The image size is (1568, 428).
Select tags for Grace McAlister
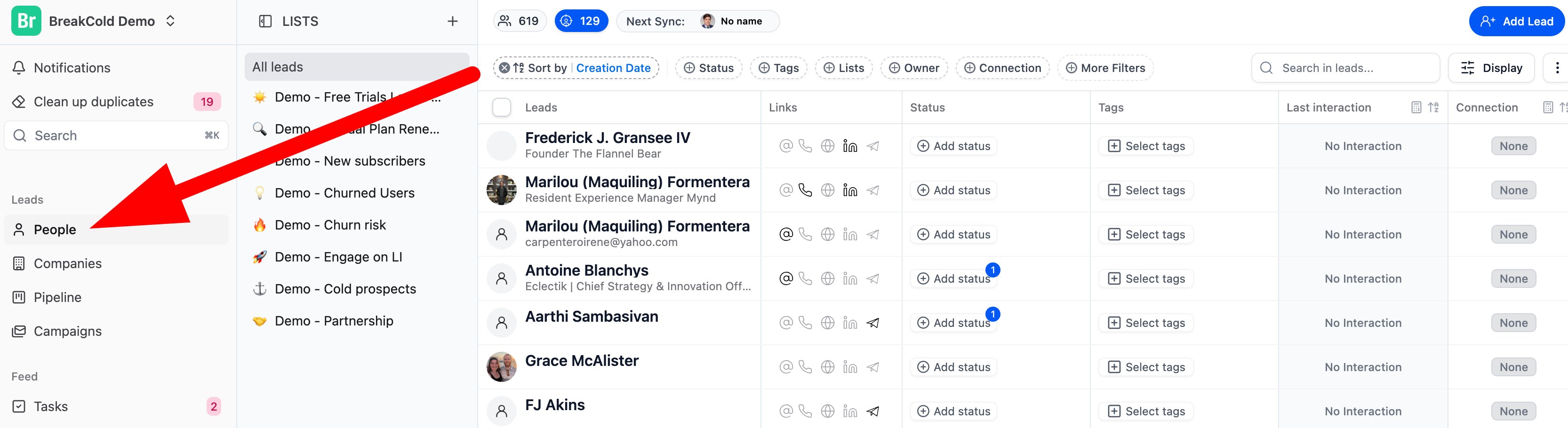pos(1145,367)
